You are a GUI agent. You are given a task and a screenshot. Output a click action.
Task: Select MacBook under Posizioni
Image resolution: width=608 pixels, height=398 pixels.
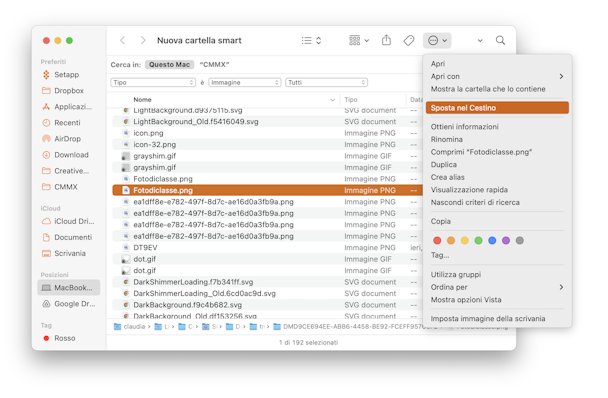[x=69, y=287]
